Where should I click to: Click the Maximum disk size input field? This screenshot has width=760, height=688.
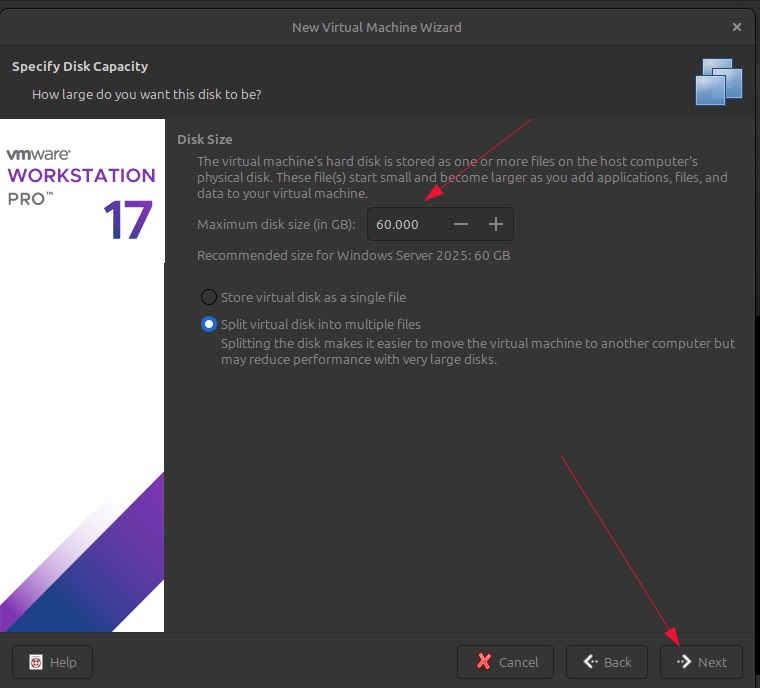click(x=405, y=224)
